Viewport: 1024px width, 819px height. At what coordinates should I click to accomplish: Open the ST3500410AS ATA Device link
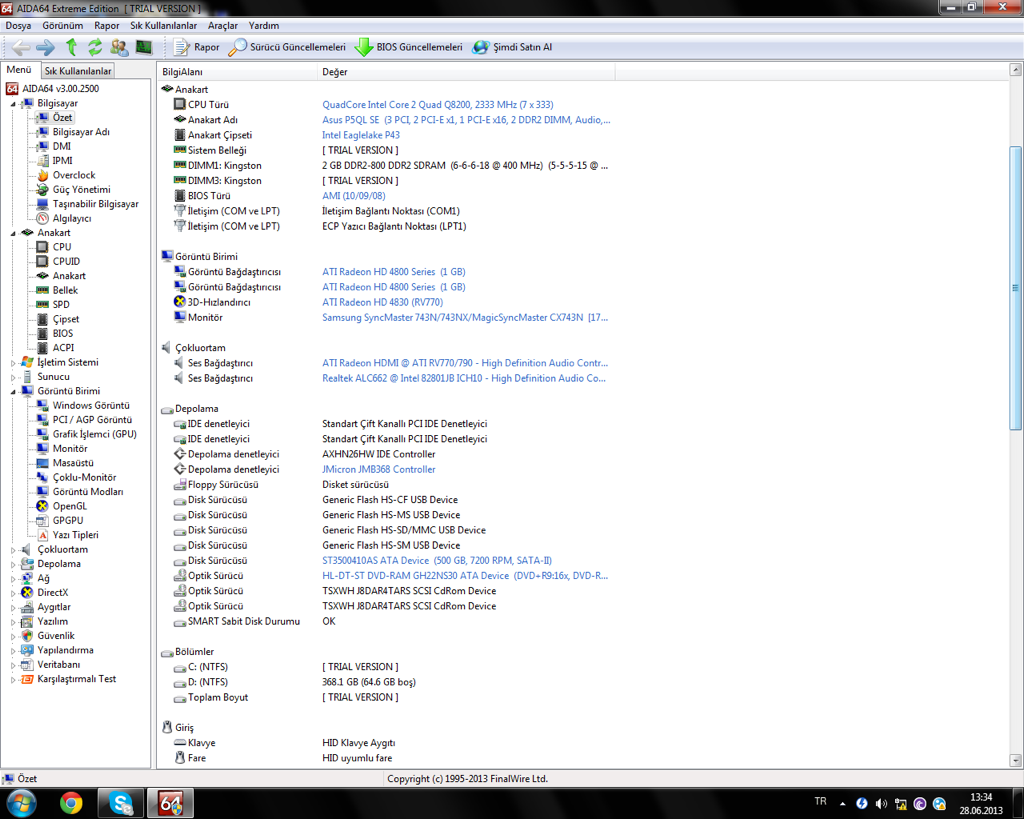click(x=437, y=560)
